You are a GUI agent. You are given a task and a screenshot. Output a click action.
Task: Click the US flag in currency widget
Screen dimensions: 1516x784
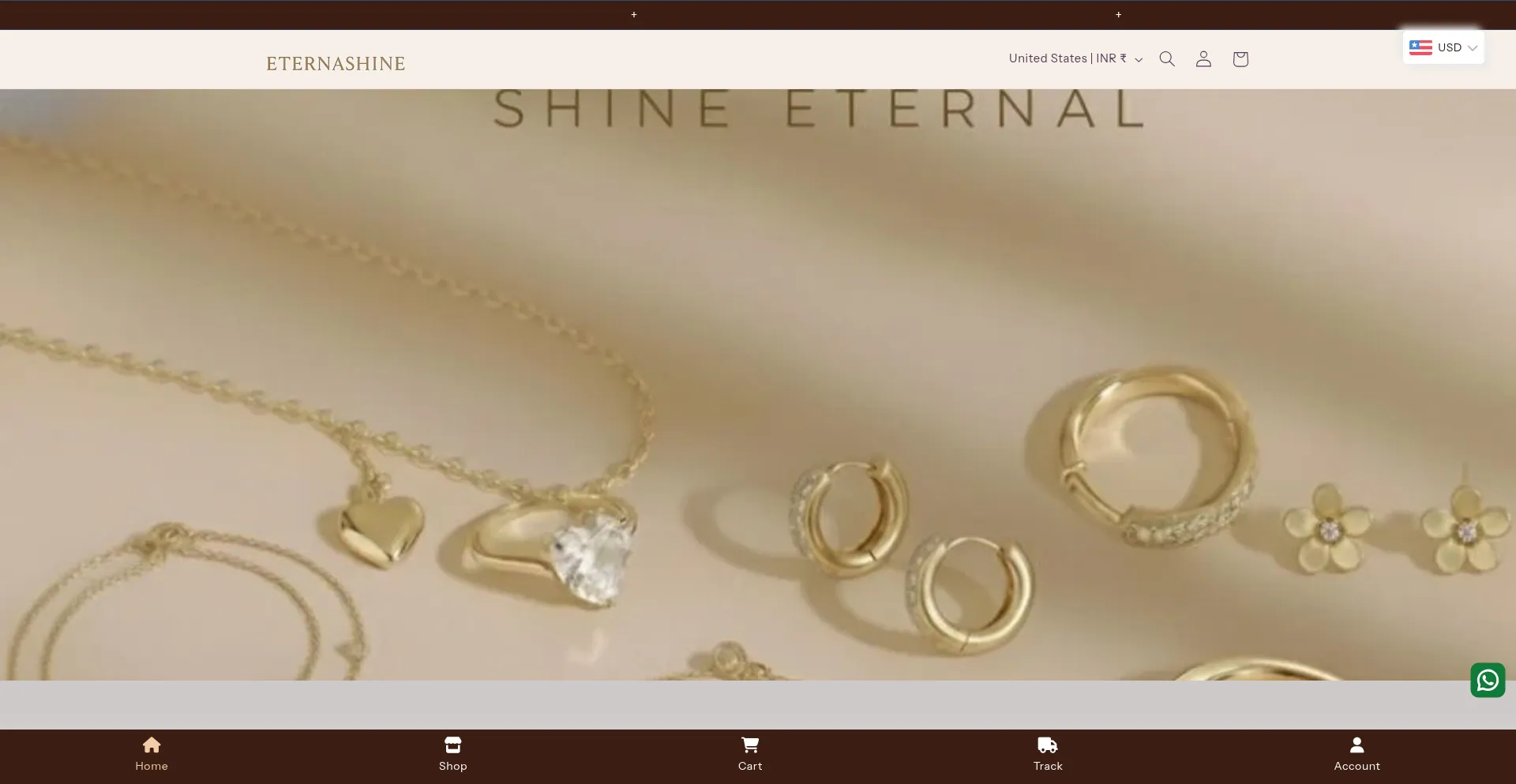pyautogui.click(x=1420, y=47)
